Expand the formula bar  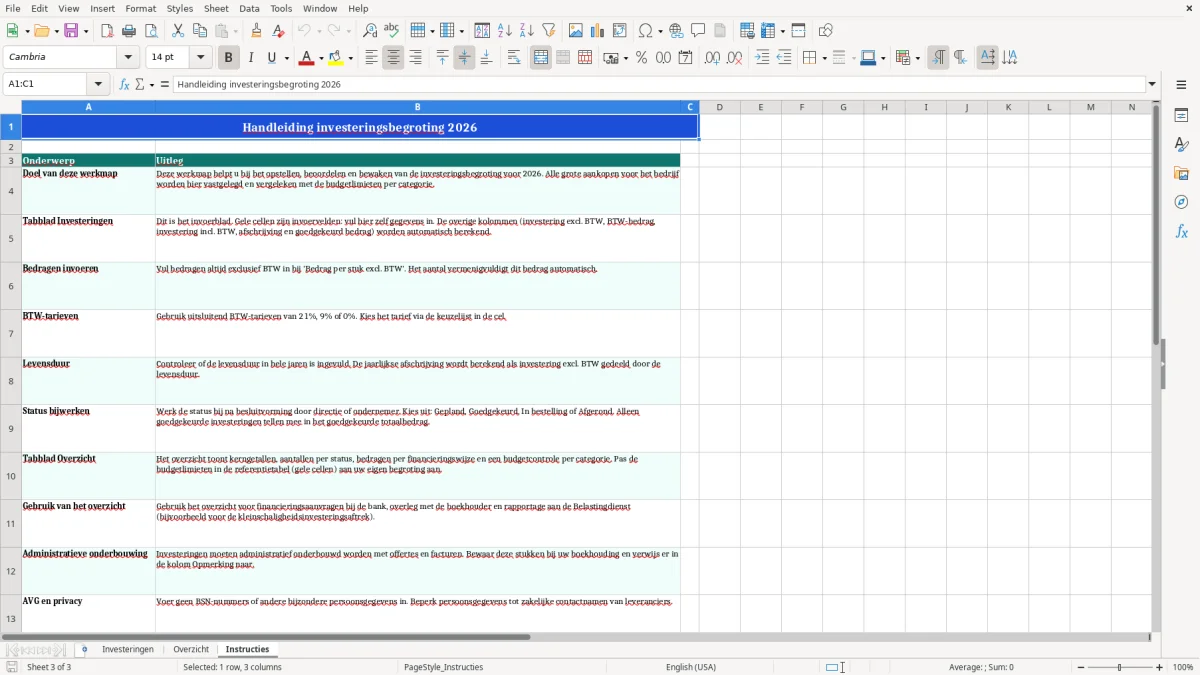pyautogui.click(x=1152, y=84)
